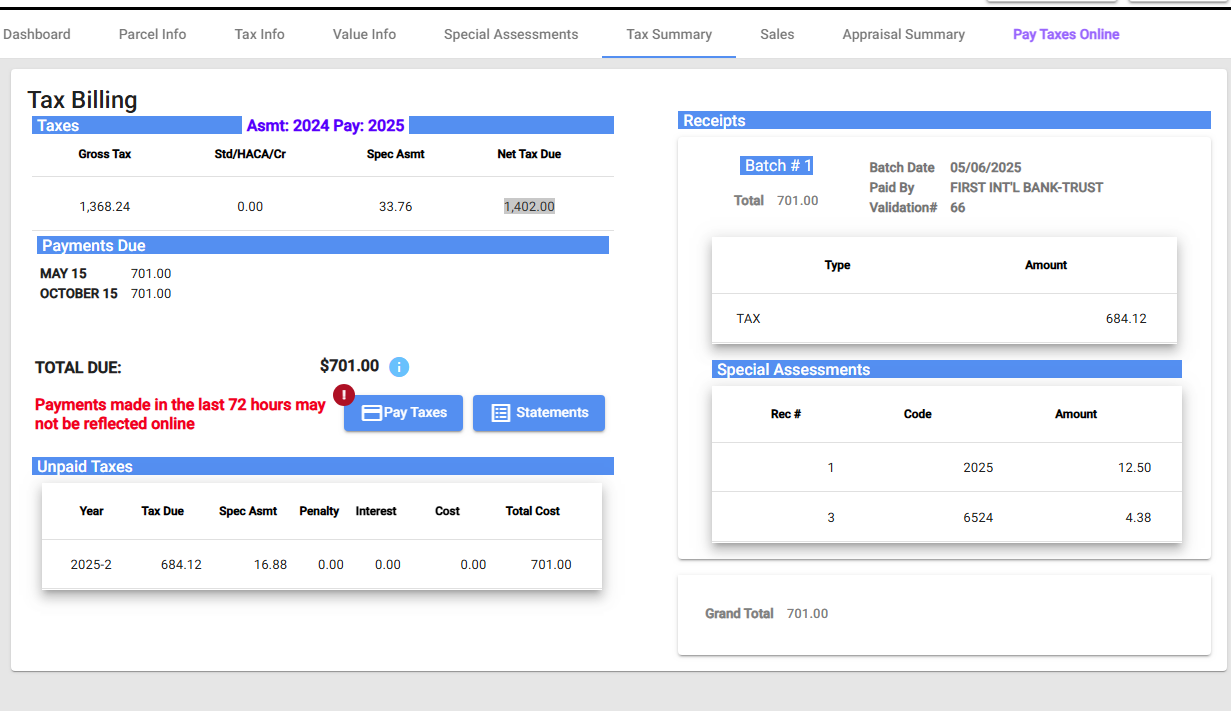1231x711 pixels.
Task: Click the Grand Total amount 701.00
Action: pyautogui.click(x=807, y=614)
